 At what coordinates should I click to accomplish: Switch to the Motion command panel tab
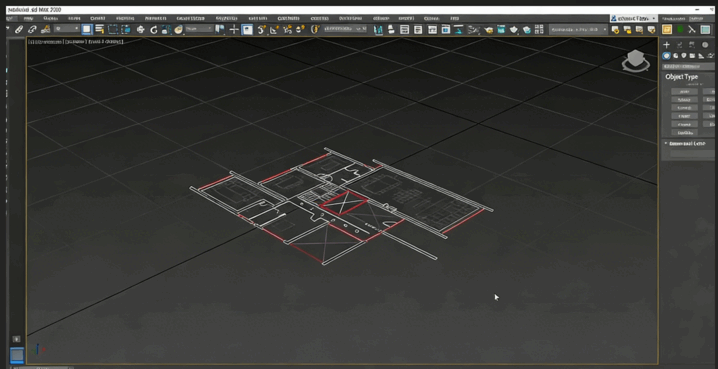point(705,44)
